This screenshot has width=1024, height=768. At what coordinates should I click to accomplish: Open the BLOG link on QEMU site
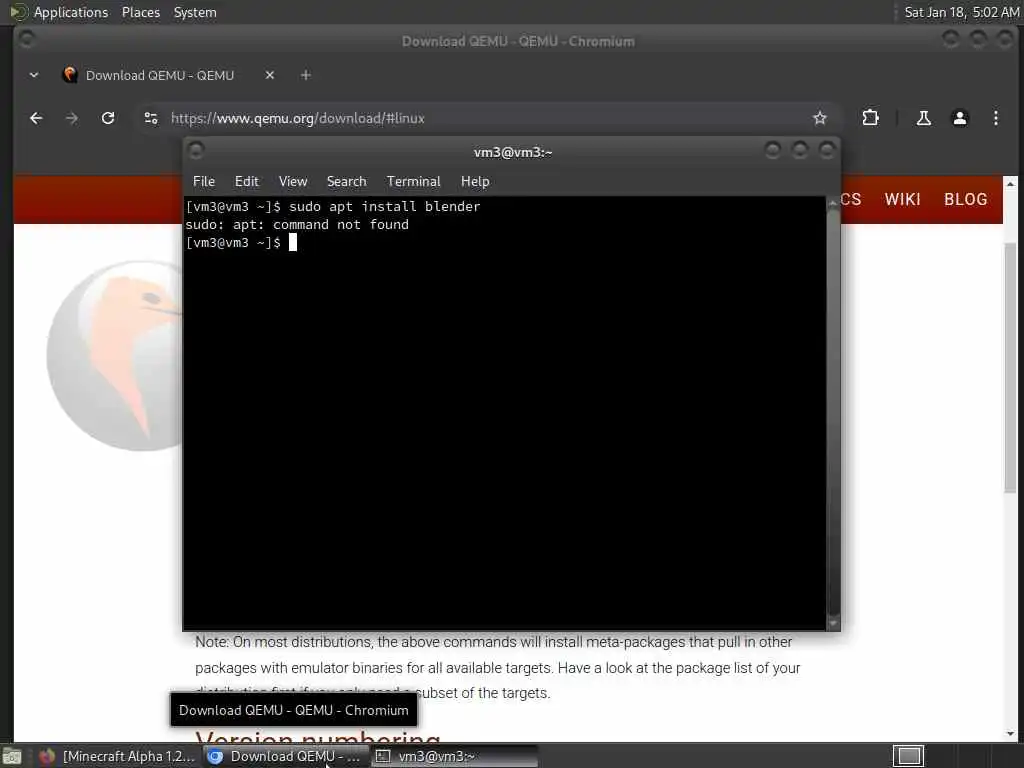pos(965,199)
